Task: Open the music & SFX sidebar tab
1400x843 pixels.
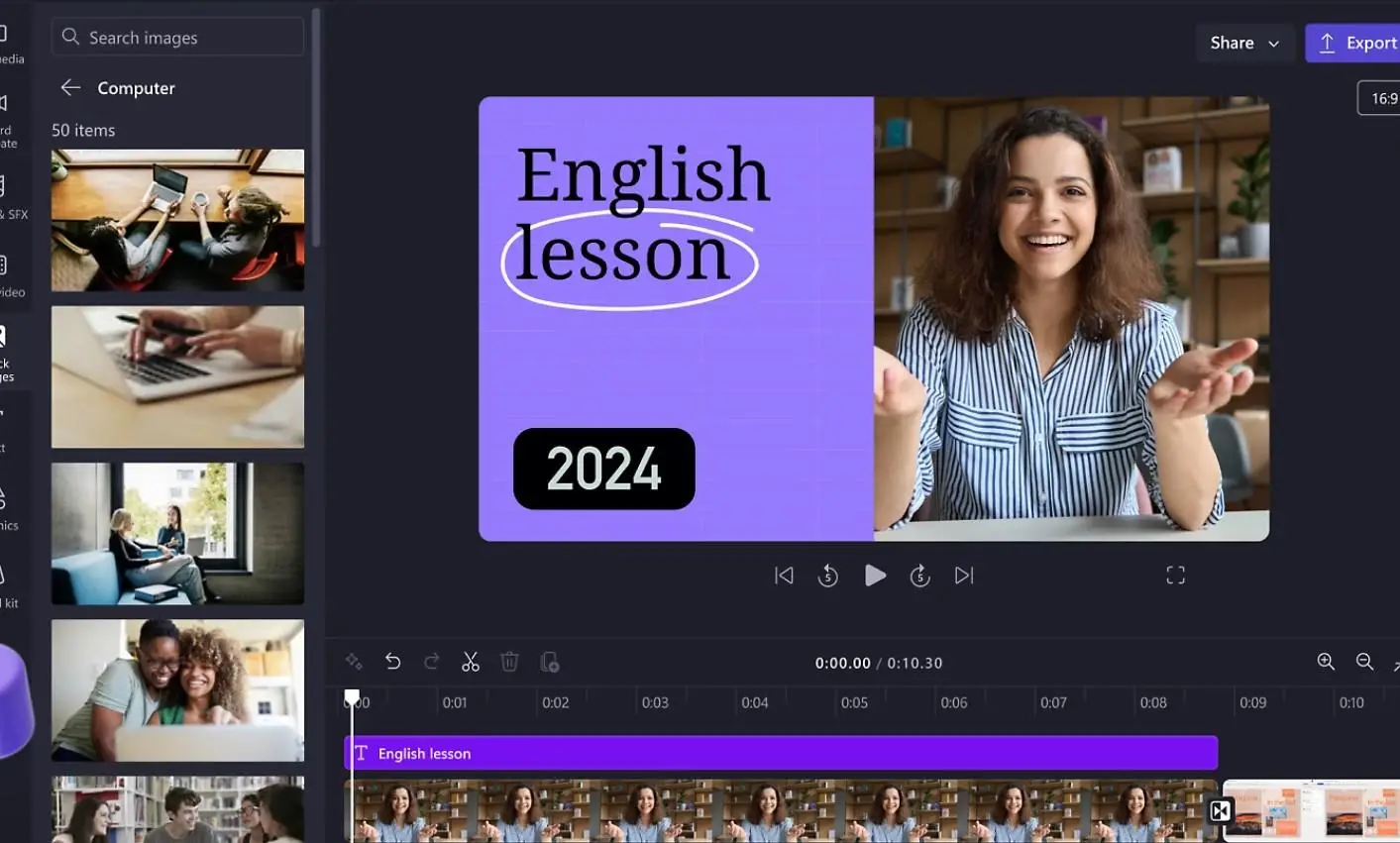Action: 12,198
